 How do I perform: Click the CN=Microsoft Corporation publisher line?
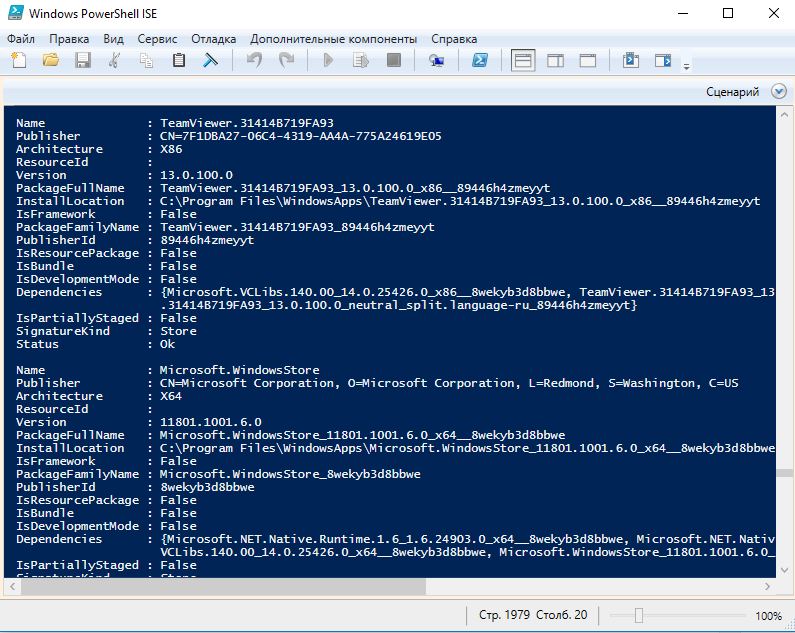coord(449,383)
